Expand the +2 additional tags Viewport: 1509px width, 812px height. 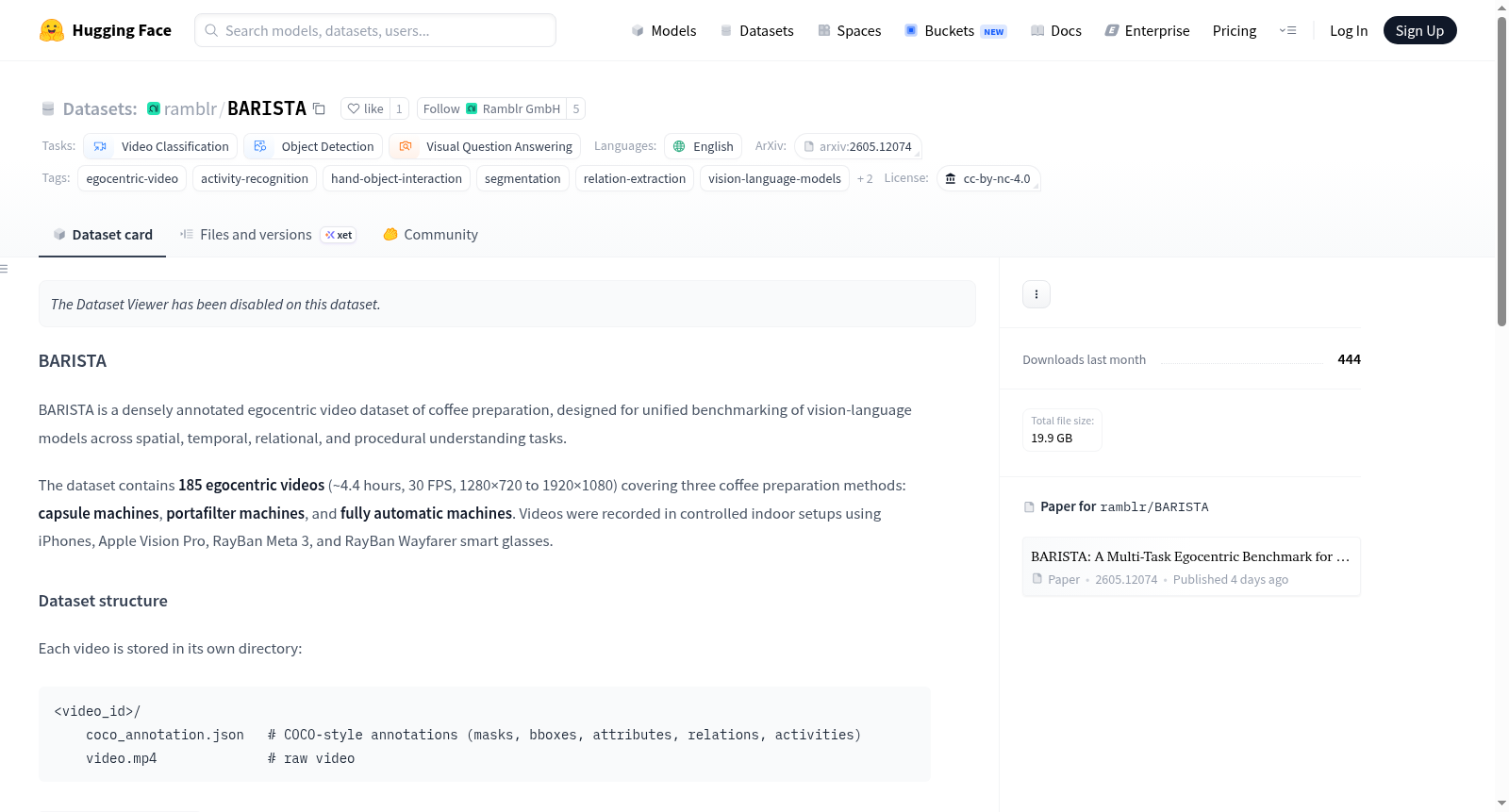pyautogui.click(x=865, y=178)
